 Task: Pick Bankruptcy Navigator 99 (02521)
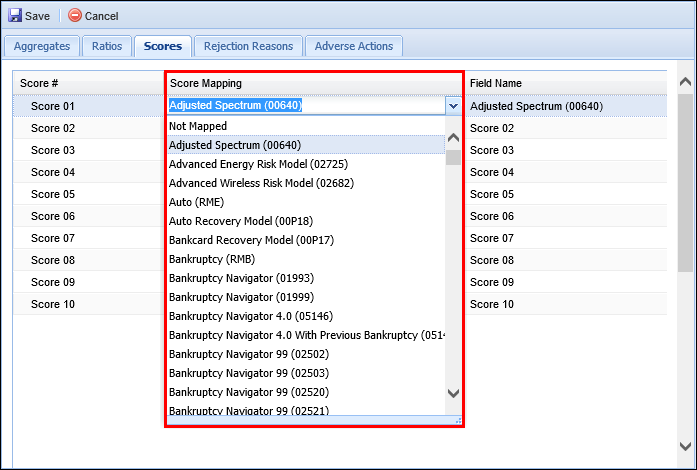click(x=306, y=410)
